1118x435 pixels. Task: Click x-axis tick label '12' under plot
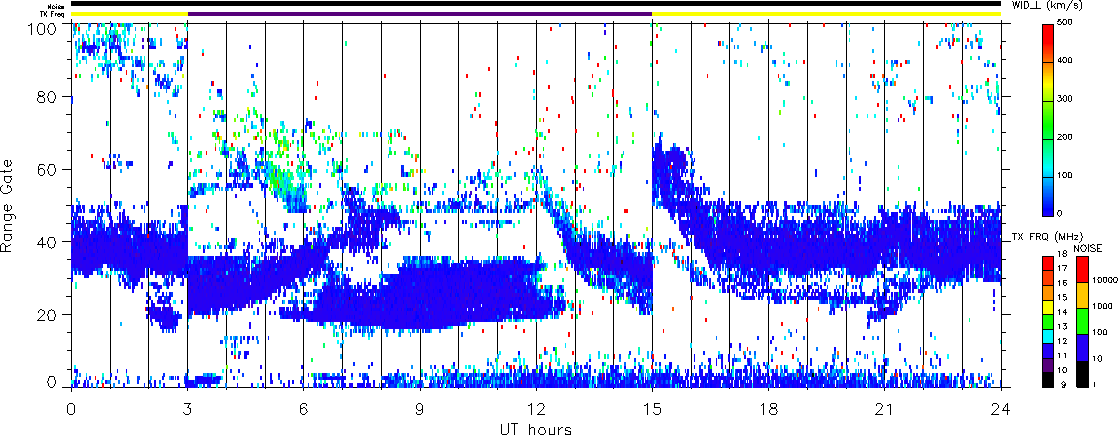pos(536,408)
